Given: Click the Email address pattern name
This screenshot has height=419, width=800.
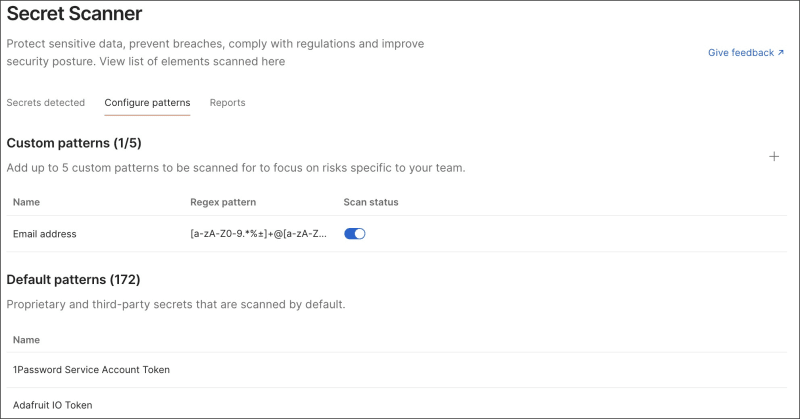Looking at the screenshot, I should click(x=45, y=234).
